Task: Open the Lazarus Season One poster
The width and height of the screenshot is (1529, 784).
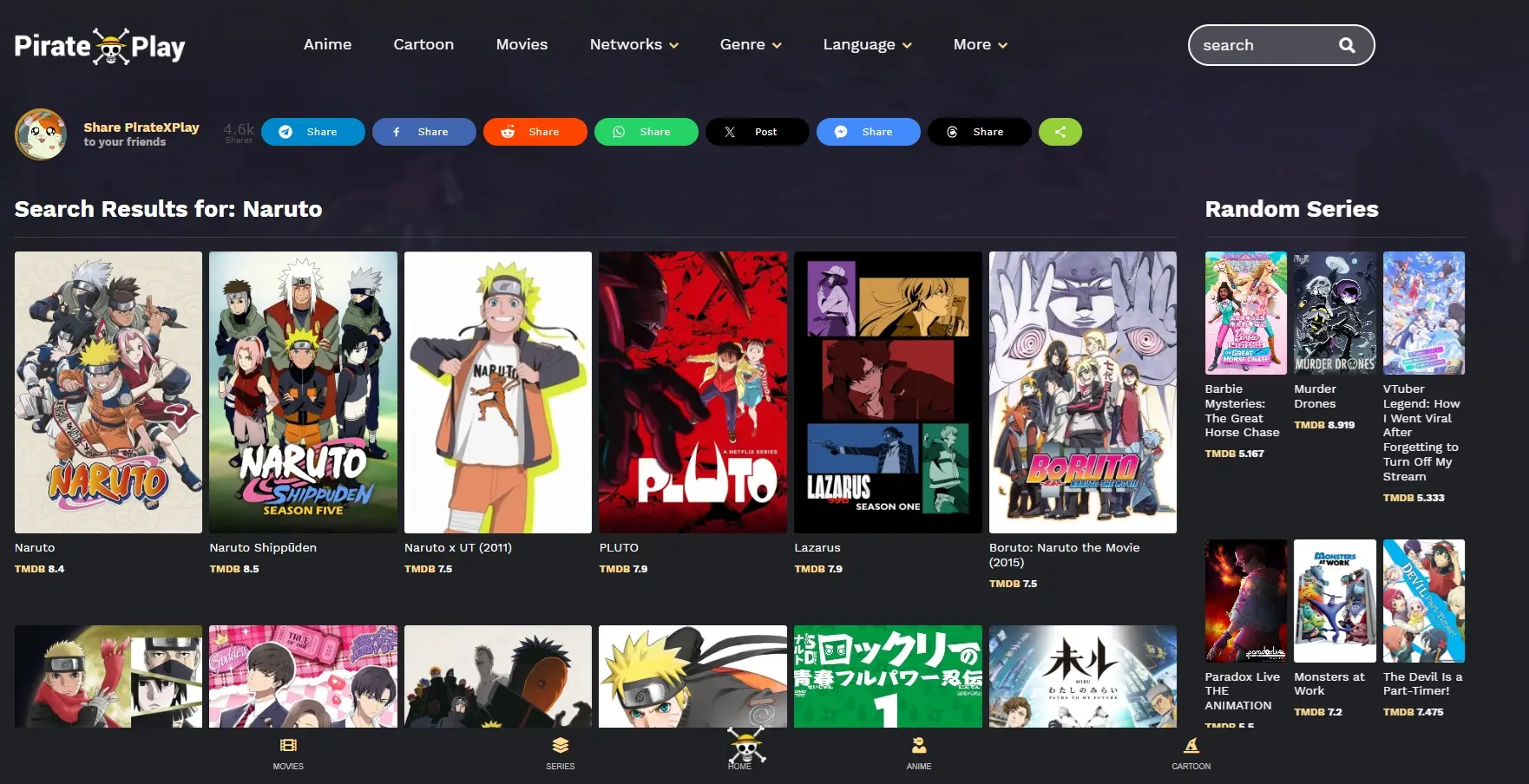Action: coord(888,392)
